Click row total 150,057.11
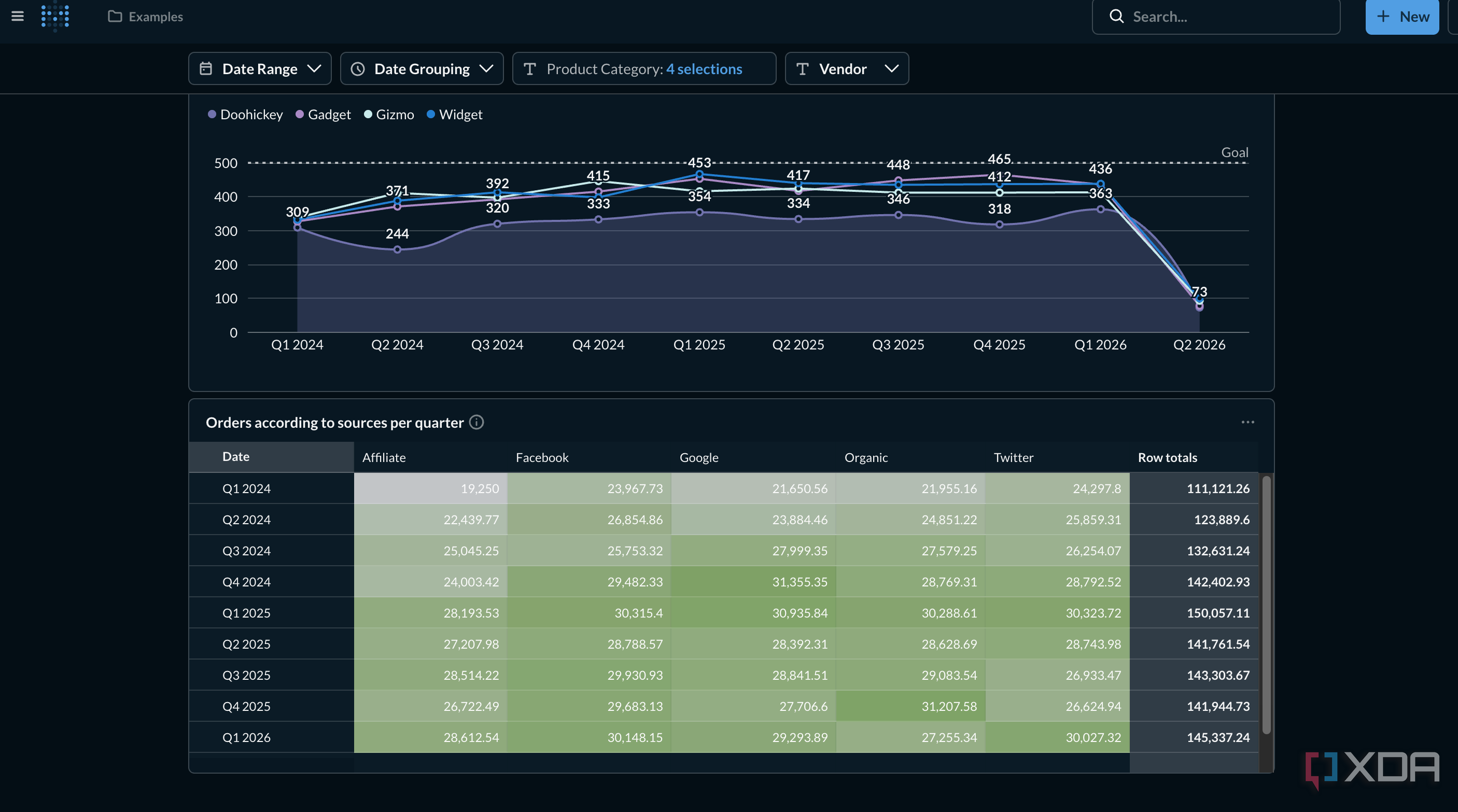This screenshot has width=1458, height=812. click(x=1194, y=613)
